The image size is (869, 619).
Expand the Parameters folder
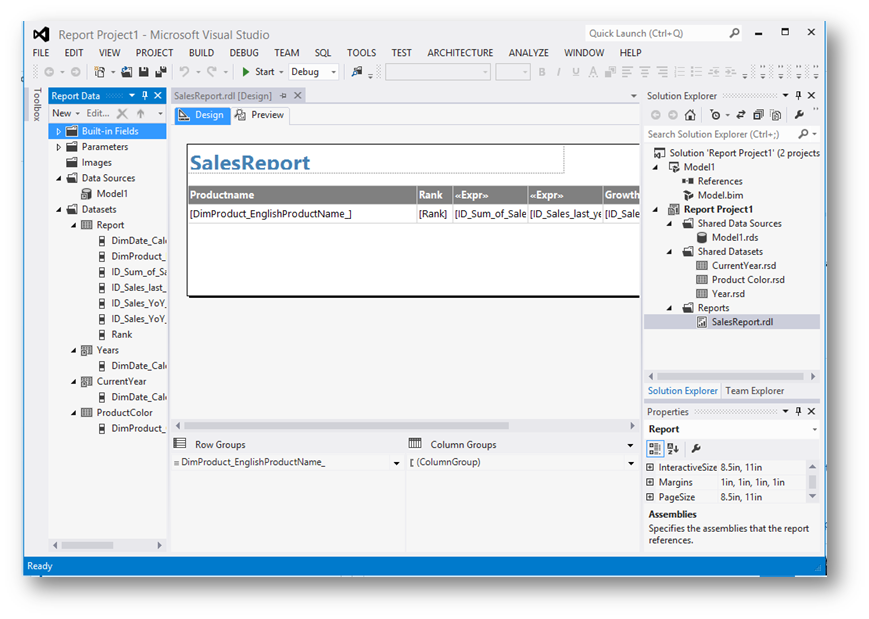coord(59,147)
